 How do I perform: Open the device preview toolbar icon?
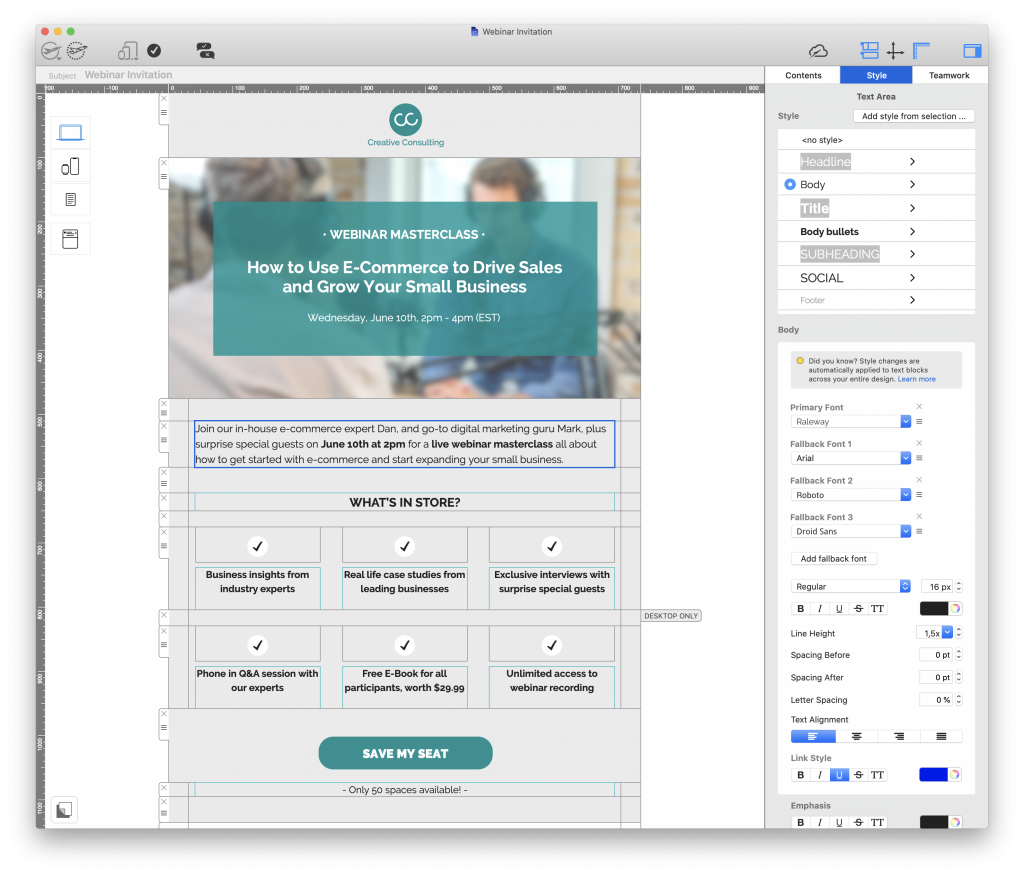point(127,50)
